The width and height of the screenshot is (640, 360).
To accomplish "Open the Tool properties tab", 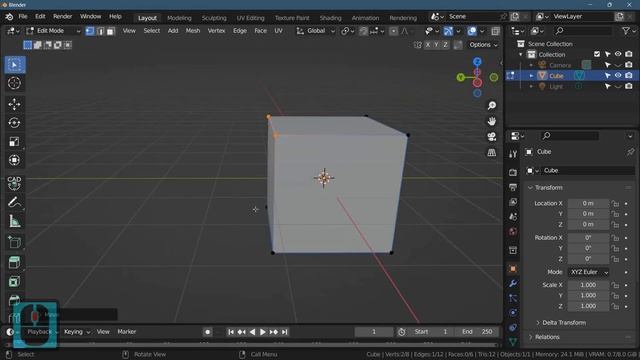I will click(x=513, y=154).
